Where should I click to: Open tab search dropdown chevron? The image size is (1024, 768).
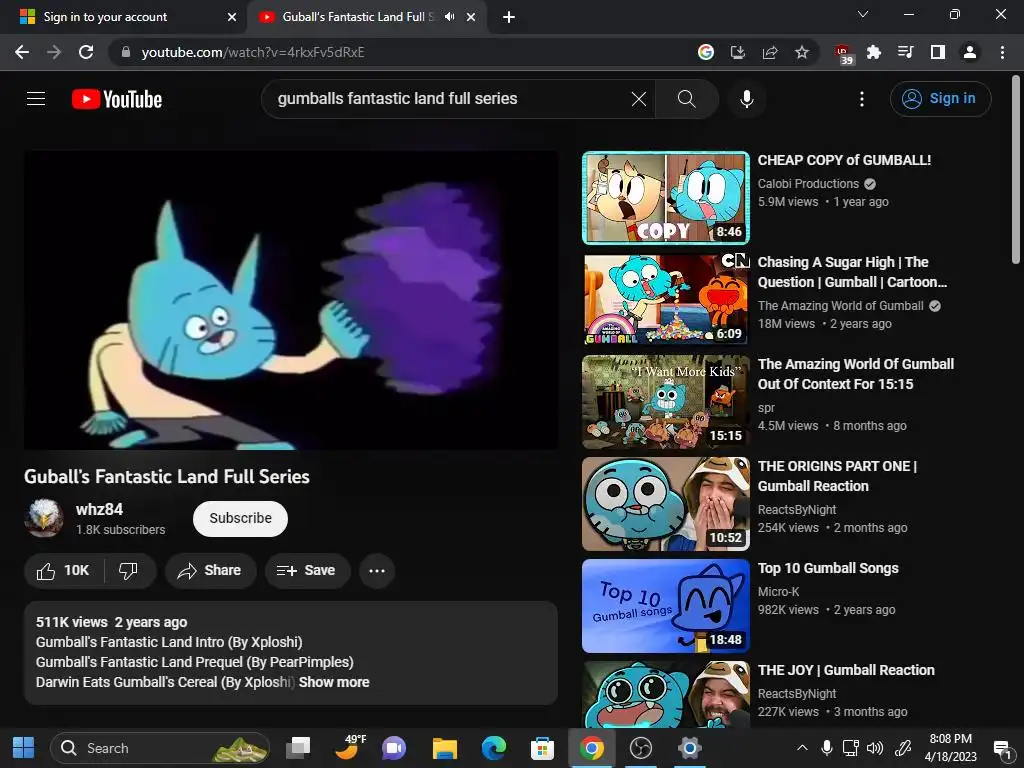click(863, 14)
